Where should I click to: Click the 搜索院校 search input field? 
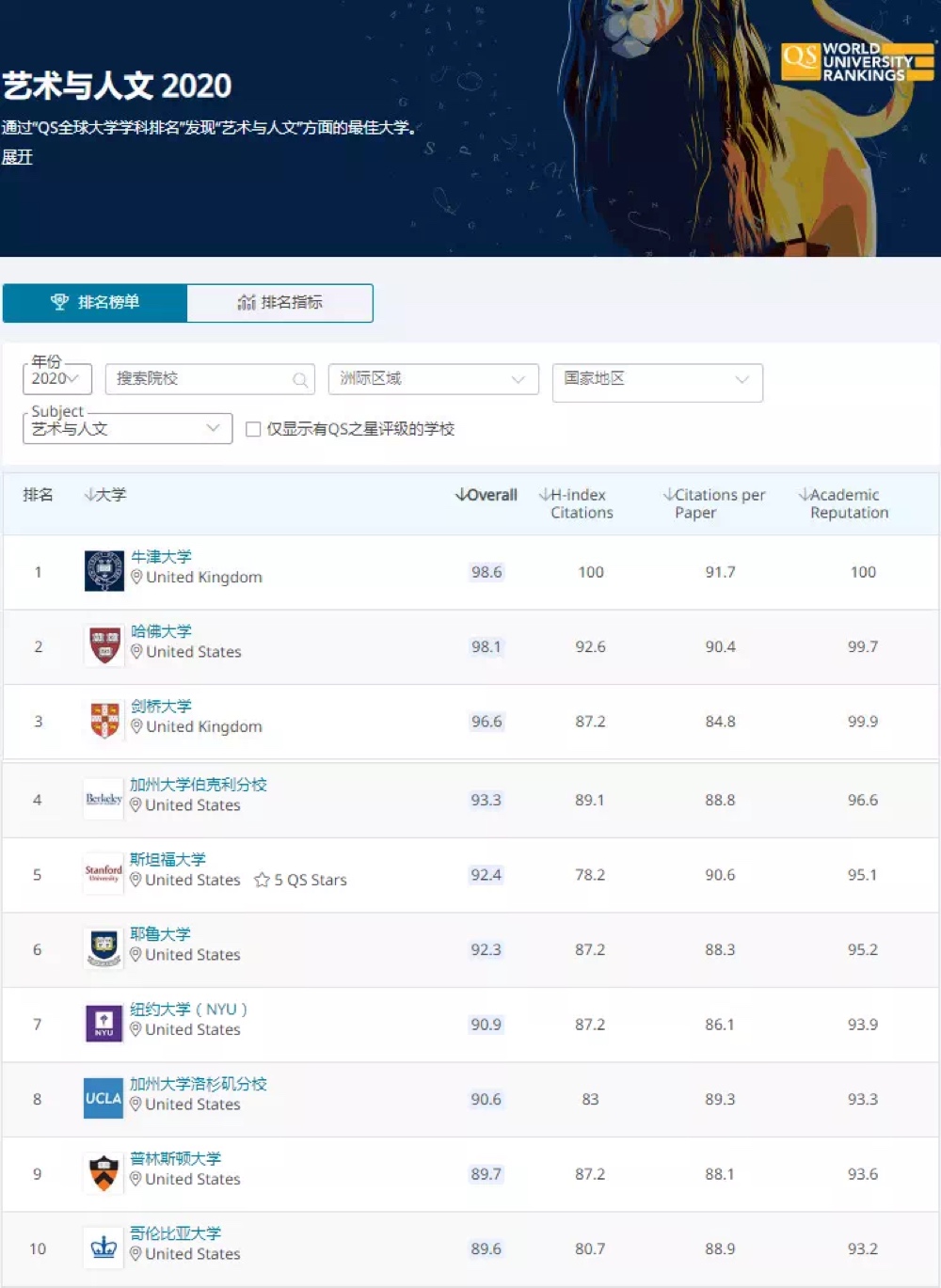click(x=198, y=379)
